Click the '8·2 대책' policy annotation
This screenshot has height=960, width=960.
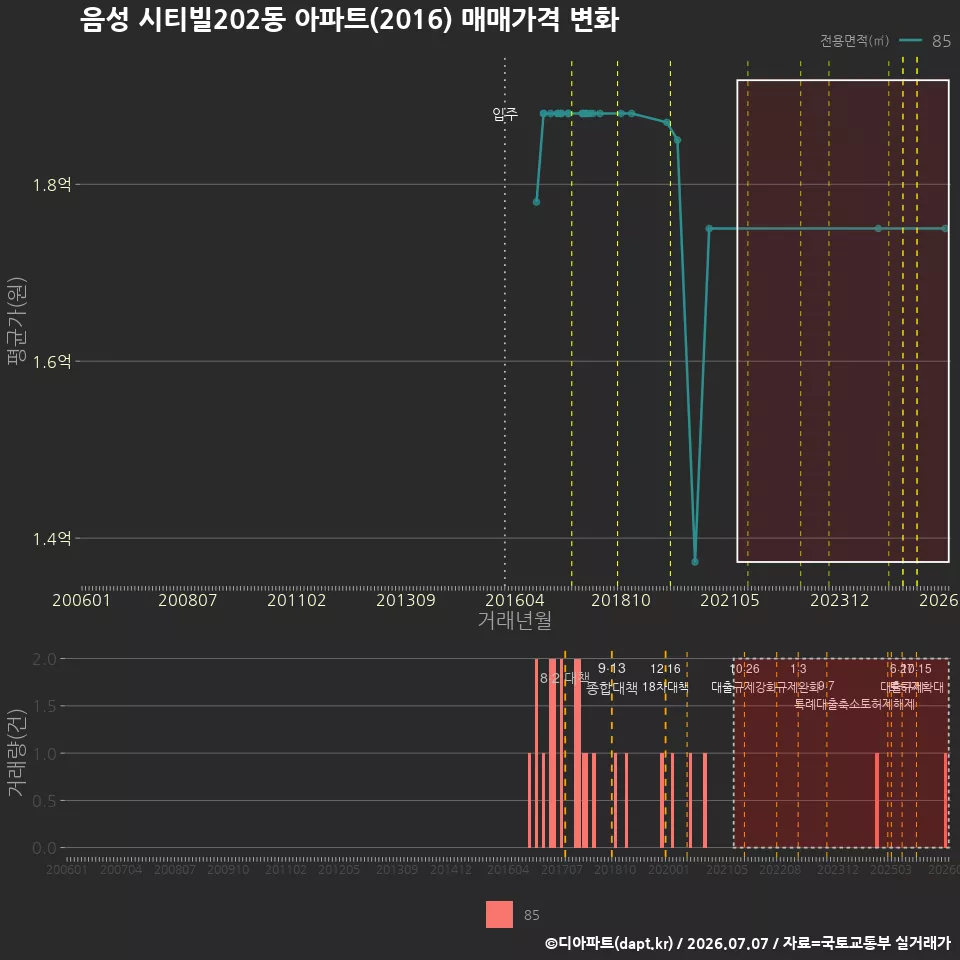pyautogui.click(x=564, y=678)
